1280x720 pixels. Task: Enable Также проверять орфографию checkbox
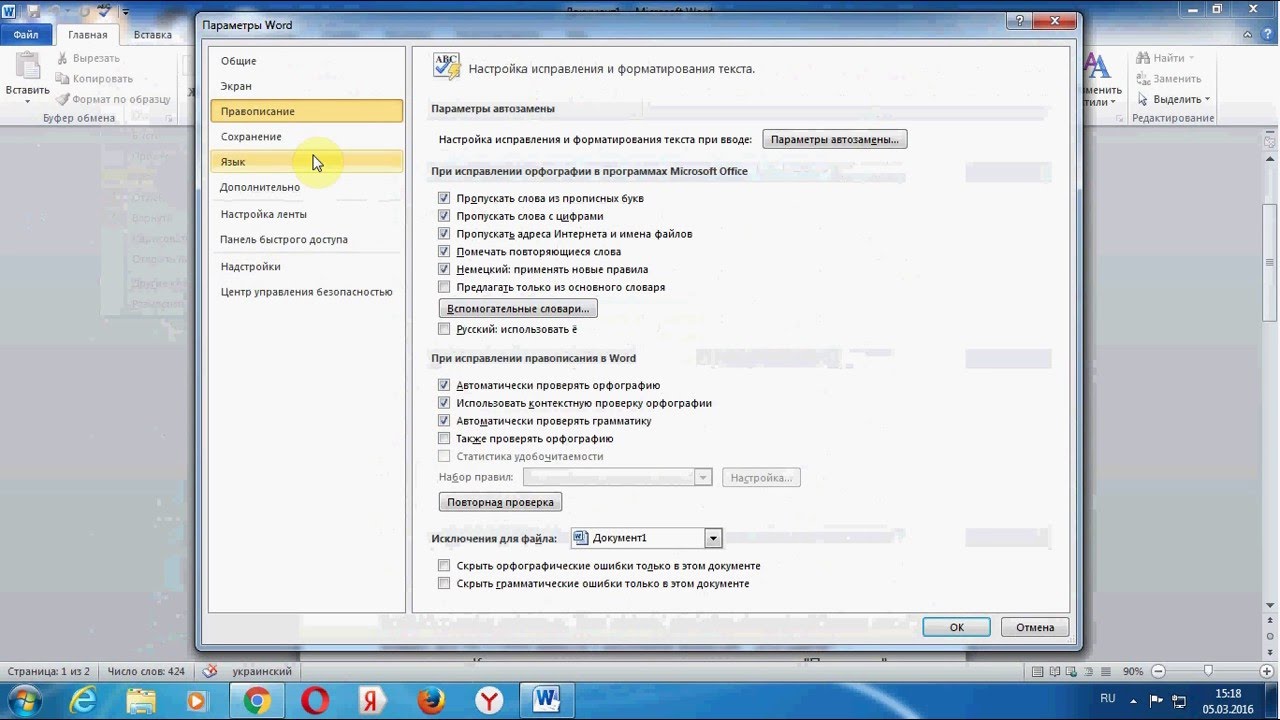[x=444, y=438]
